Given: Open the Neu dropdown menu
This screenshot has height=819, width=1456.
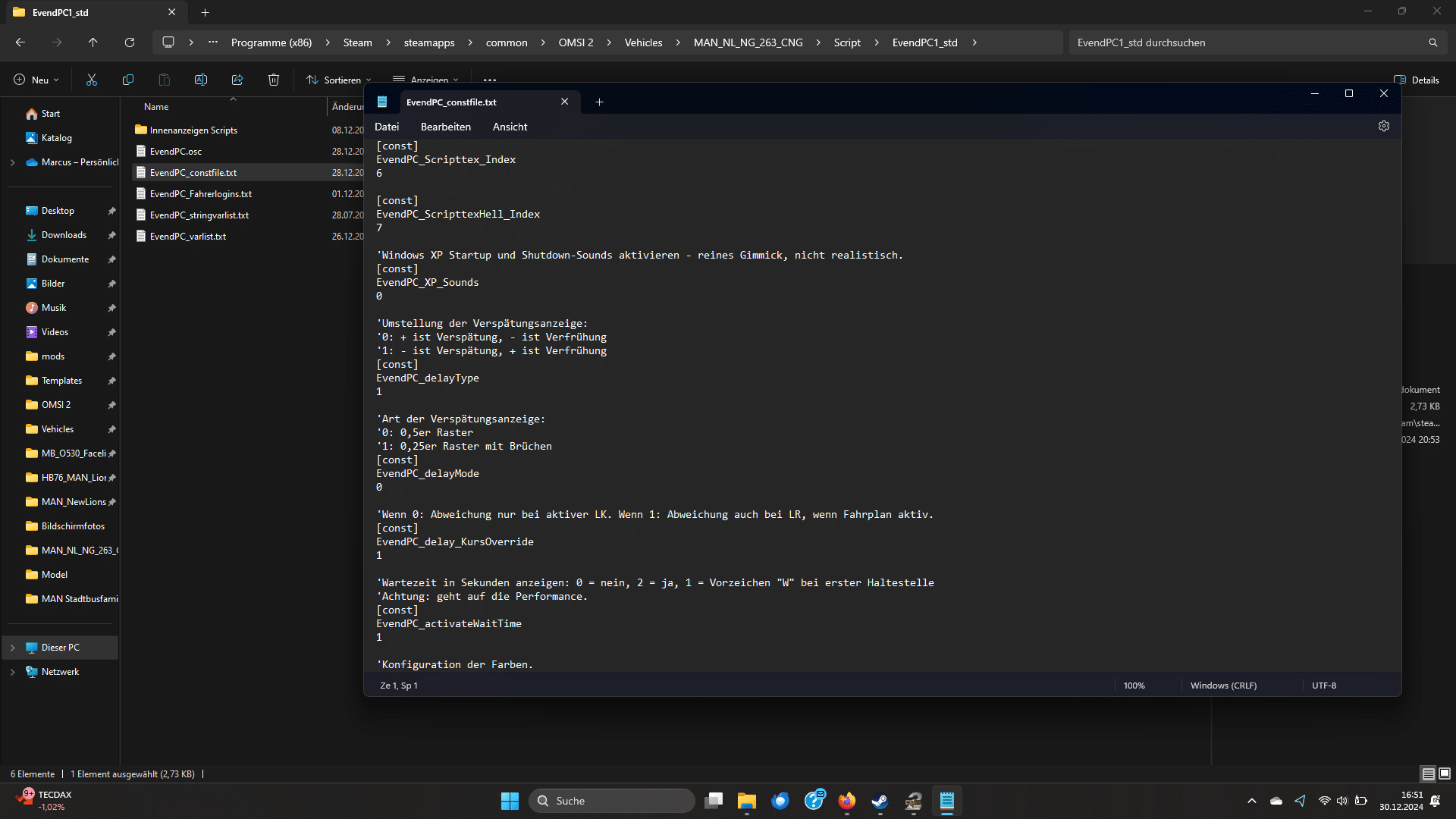Looking at the screenshot, I should click(x=36, y=80).
